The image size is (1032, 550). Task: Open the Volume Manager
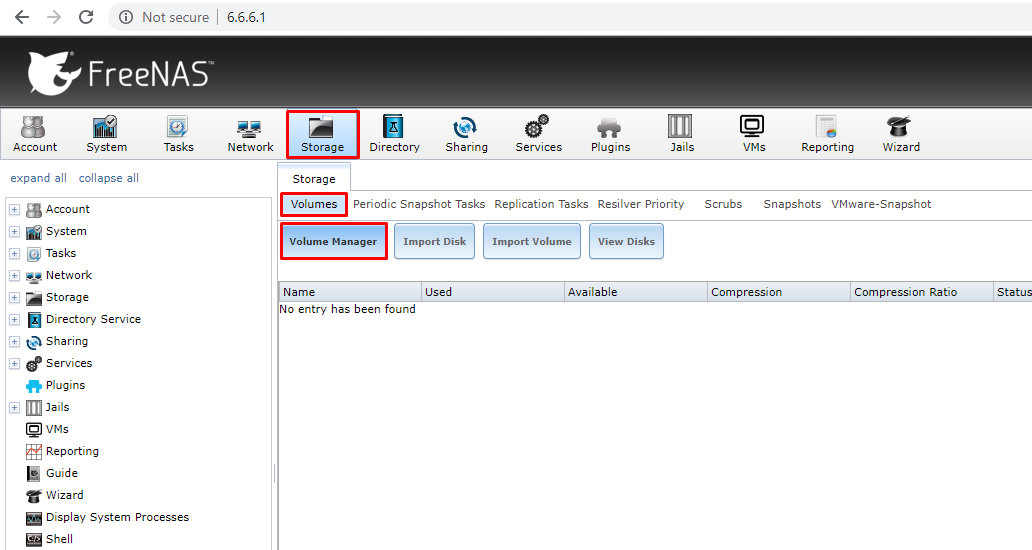(334, 241)
